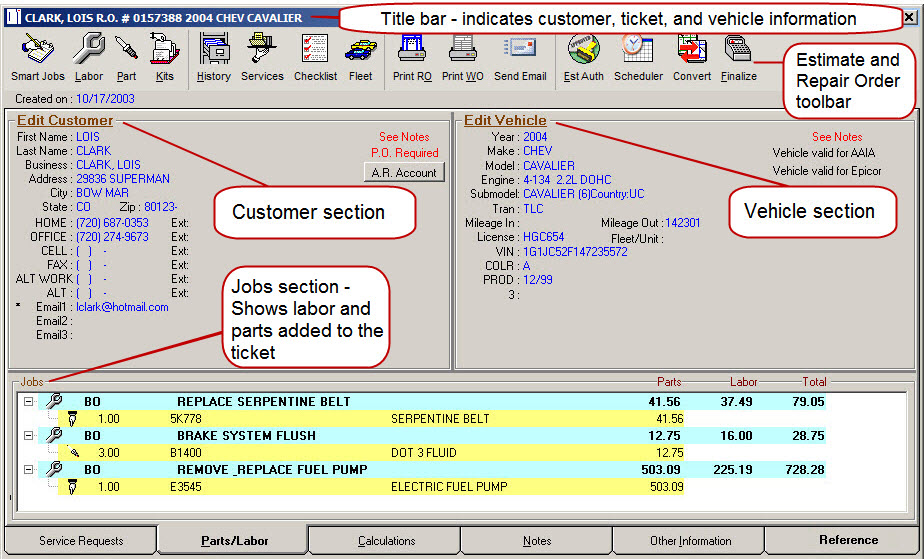Collapse the Replace Serpentine Belt job

(28, 402)
